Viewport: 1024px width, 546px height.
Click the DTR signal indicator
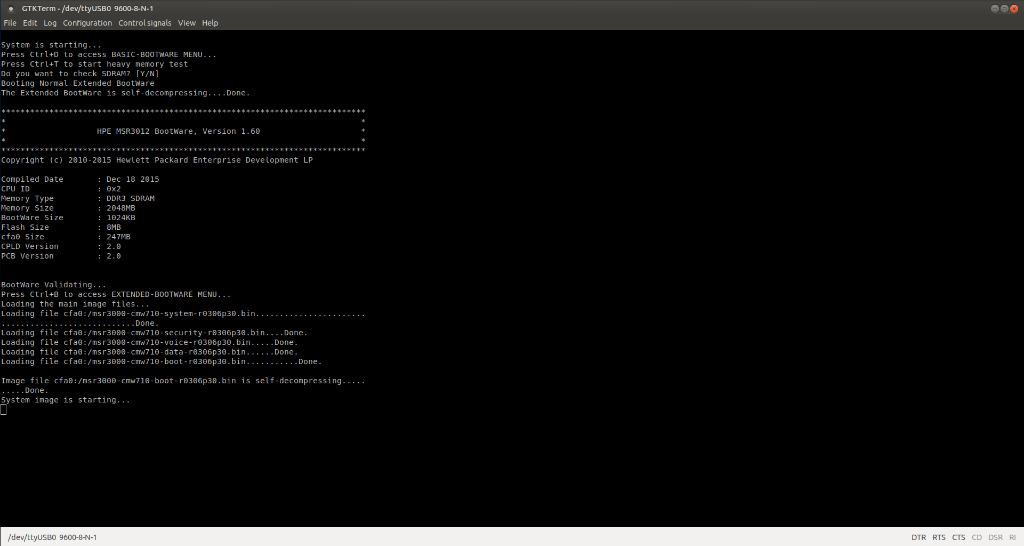pyautogui.click(x=918, y=537)
